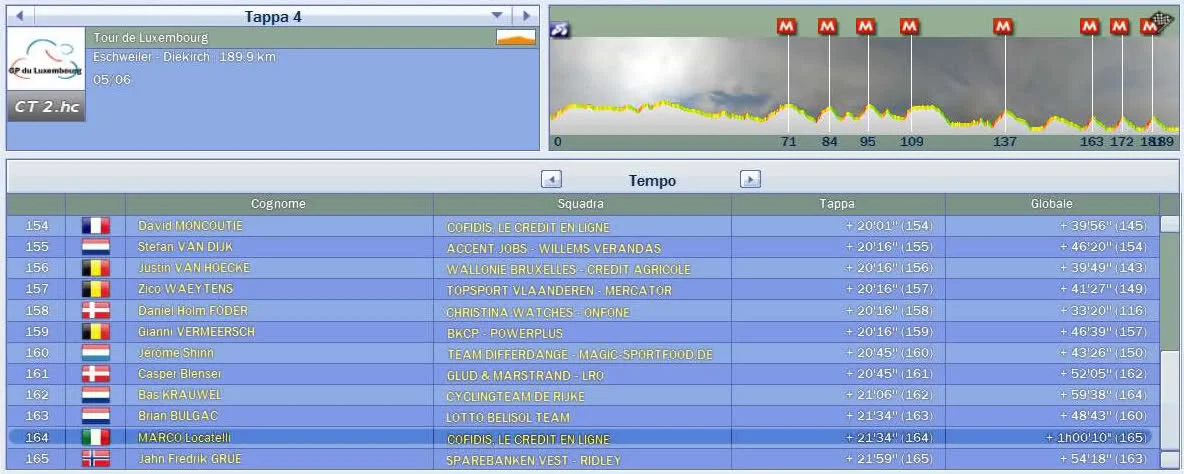Select the mountain marker at km 109

tap(909, 26)
